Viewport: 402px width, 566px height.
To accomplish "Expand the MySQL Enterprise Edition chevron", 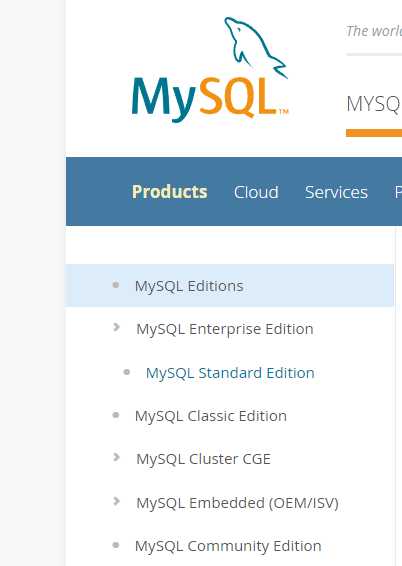I will coord(116,327).
